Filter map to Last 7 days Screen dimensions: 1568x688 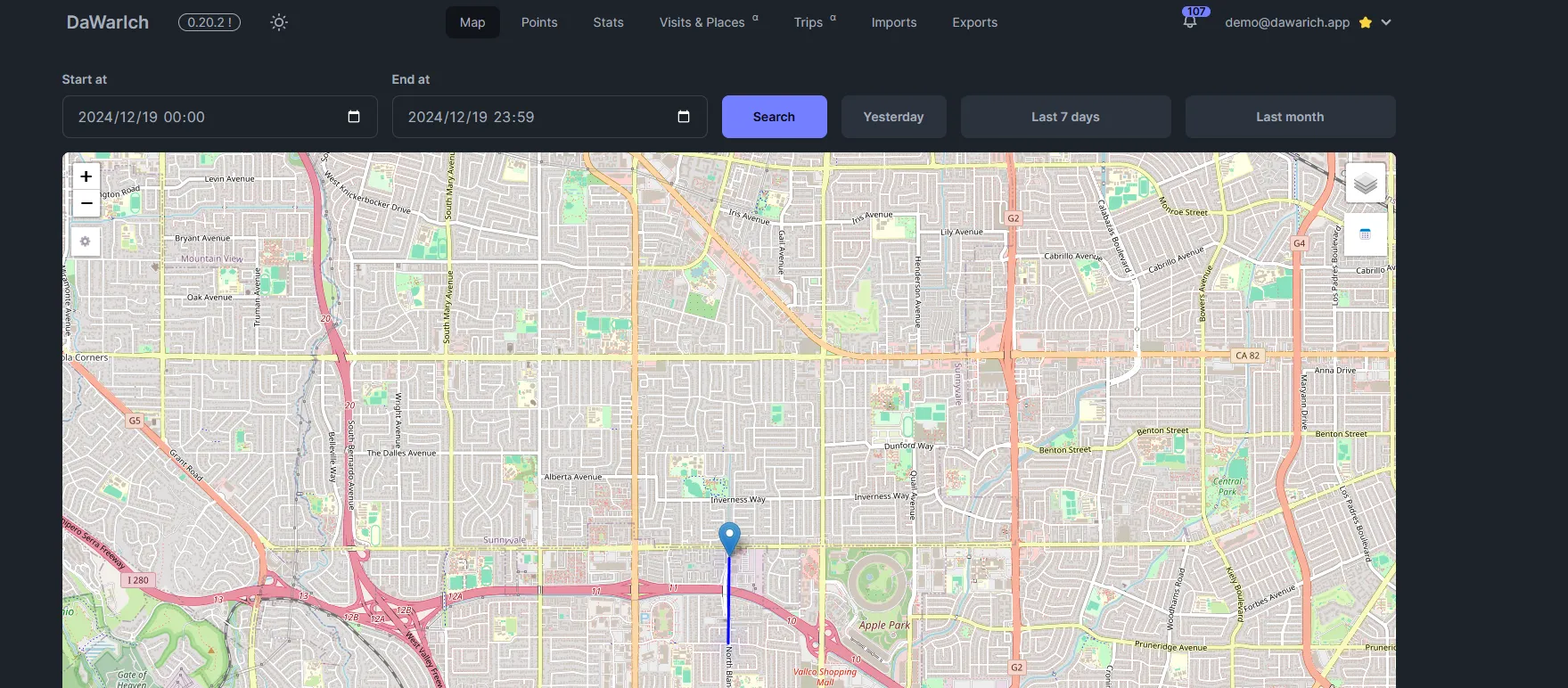pyautogui.click(x=1065, y=117)
